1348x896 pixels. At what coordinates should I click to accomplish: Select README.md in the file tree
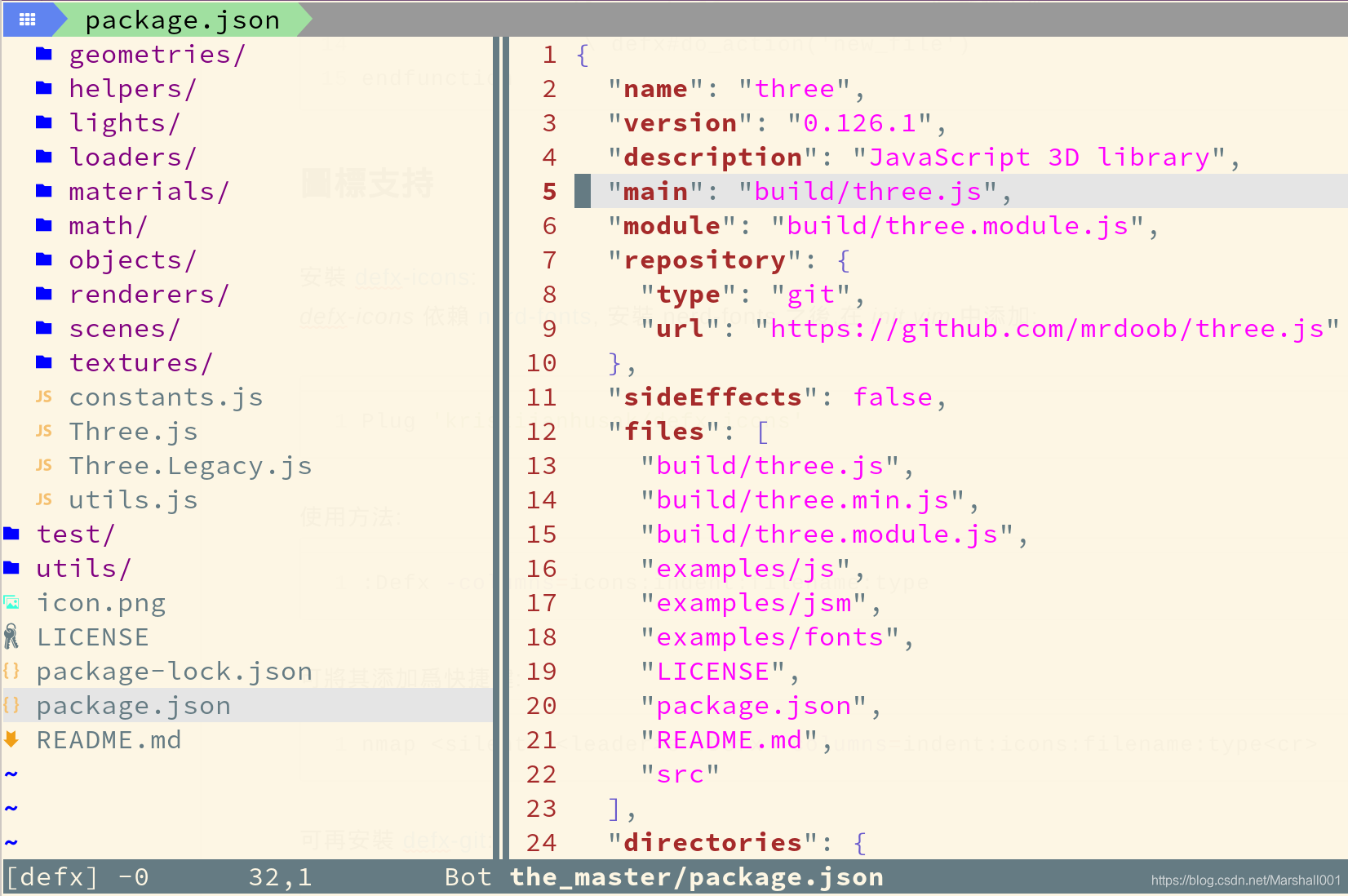pyautogui.click(x=109, y=740)
